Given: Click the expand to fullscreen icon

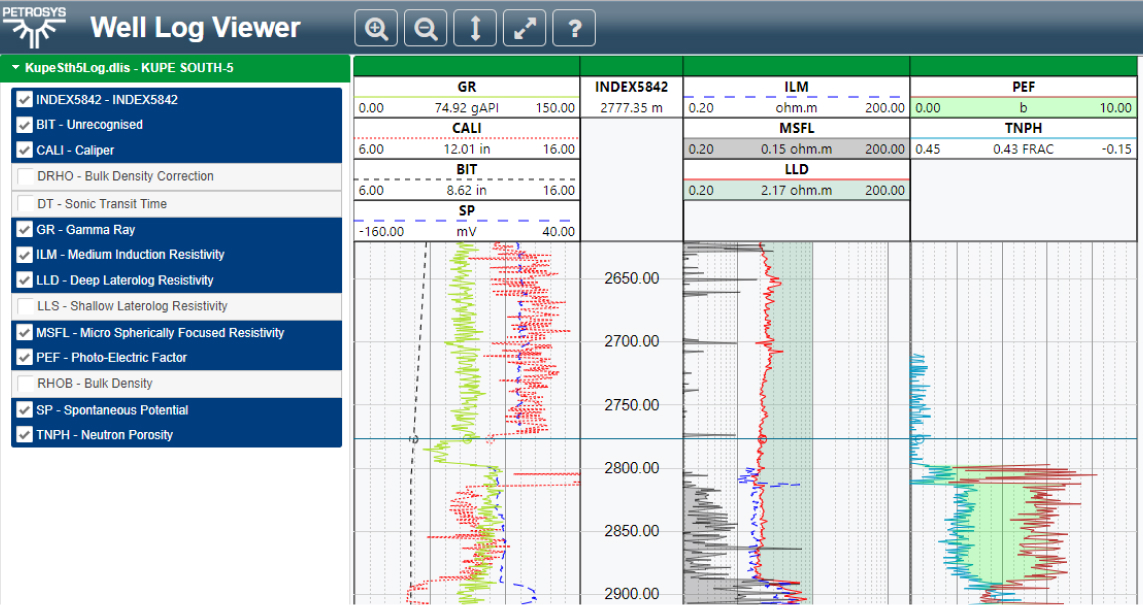Looking at the screenshot, I should coord(524,29).
